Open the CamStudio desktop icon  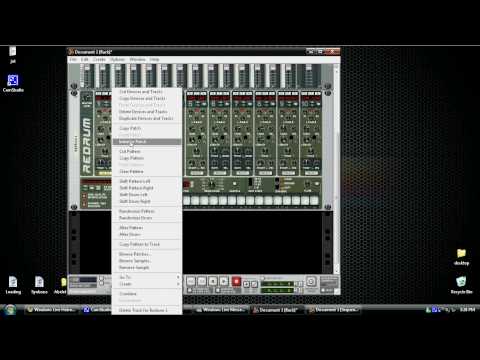pyautogui.click(x=13, y=83)
